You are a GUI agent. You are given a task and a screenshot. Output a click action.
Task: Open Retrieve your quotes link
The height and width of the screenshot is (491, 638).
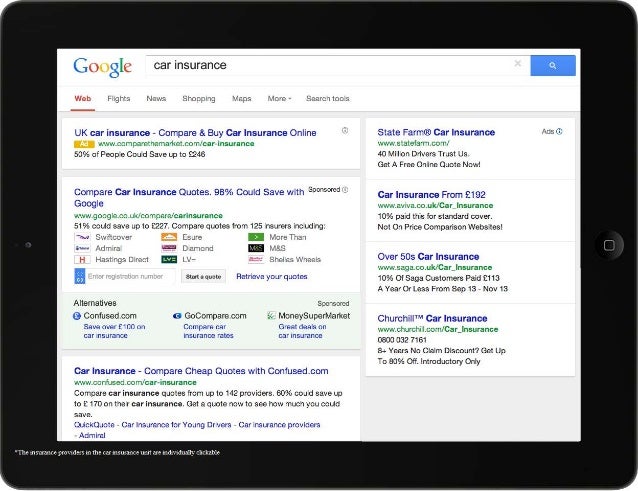[272, 277]
